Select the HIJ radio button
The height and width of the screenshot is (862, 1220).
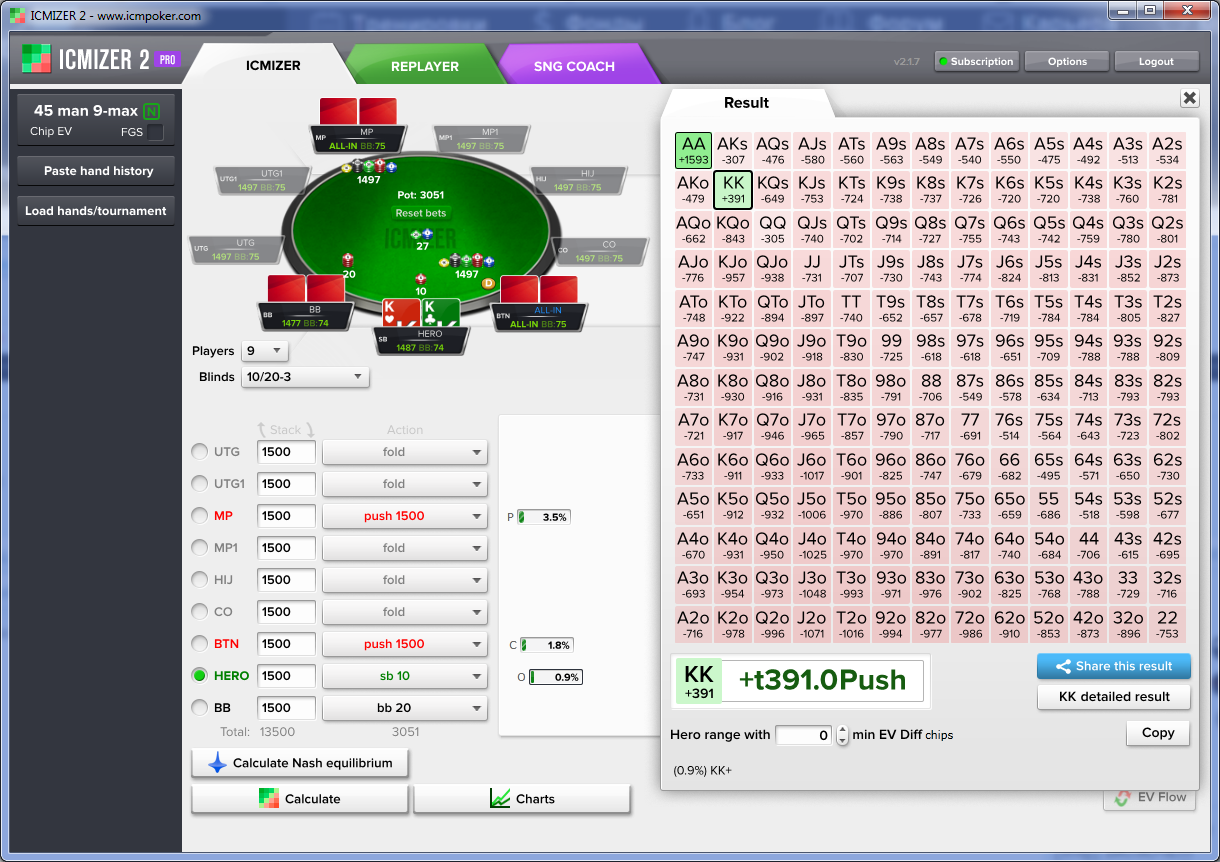(x=200, y=580)
